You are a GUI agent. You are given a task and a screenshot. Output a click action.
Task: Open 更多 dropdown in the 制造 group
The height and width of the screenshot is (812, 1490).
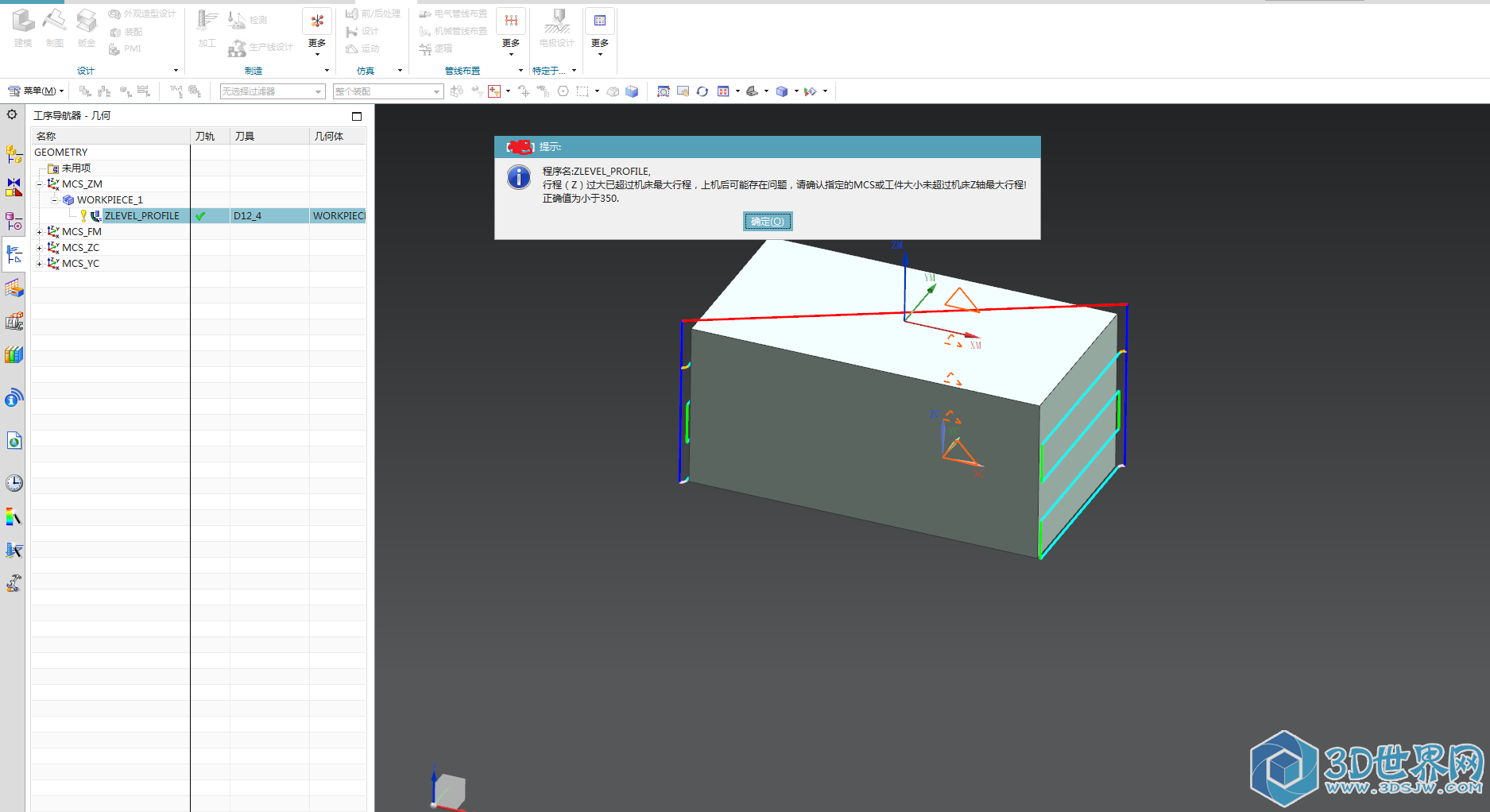[317, 32]
